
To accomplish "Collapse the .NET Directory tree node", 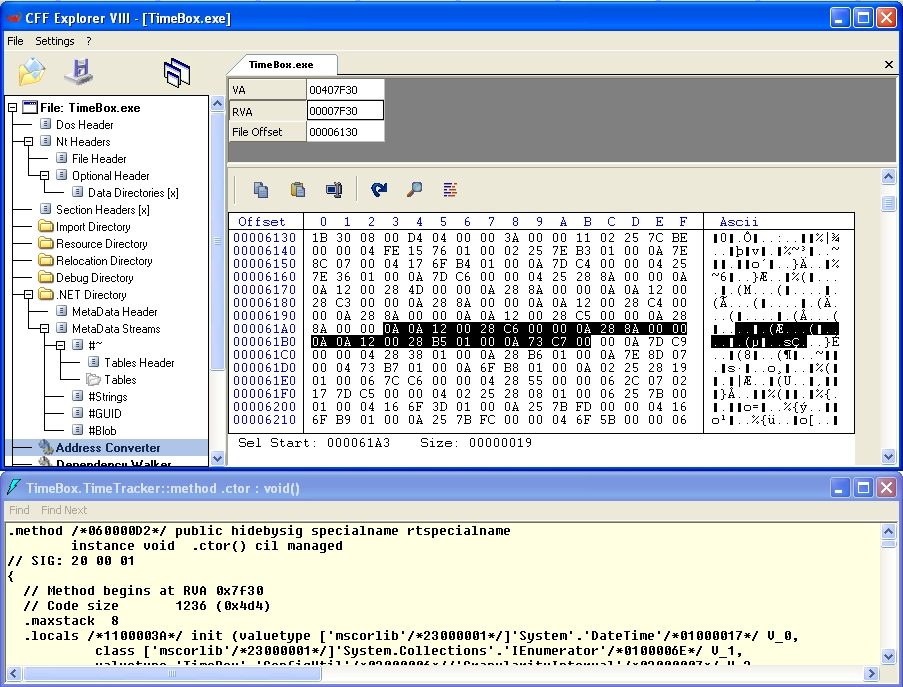I will (29, 295).
